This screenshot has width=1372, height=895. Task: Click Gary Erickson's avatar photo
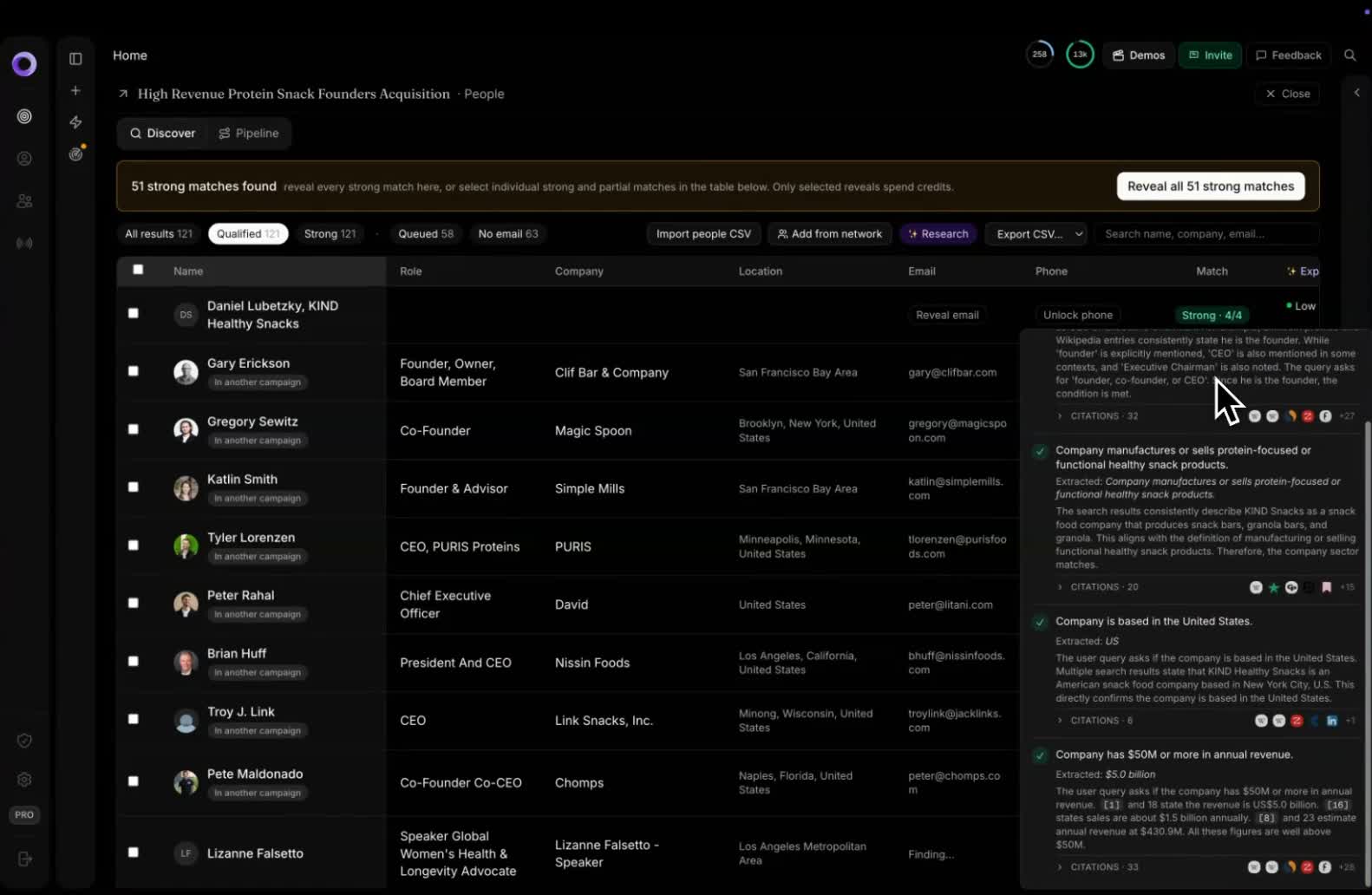[x=186, y=372]
